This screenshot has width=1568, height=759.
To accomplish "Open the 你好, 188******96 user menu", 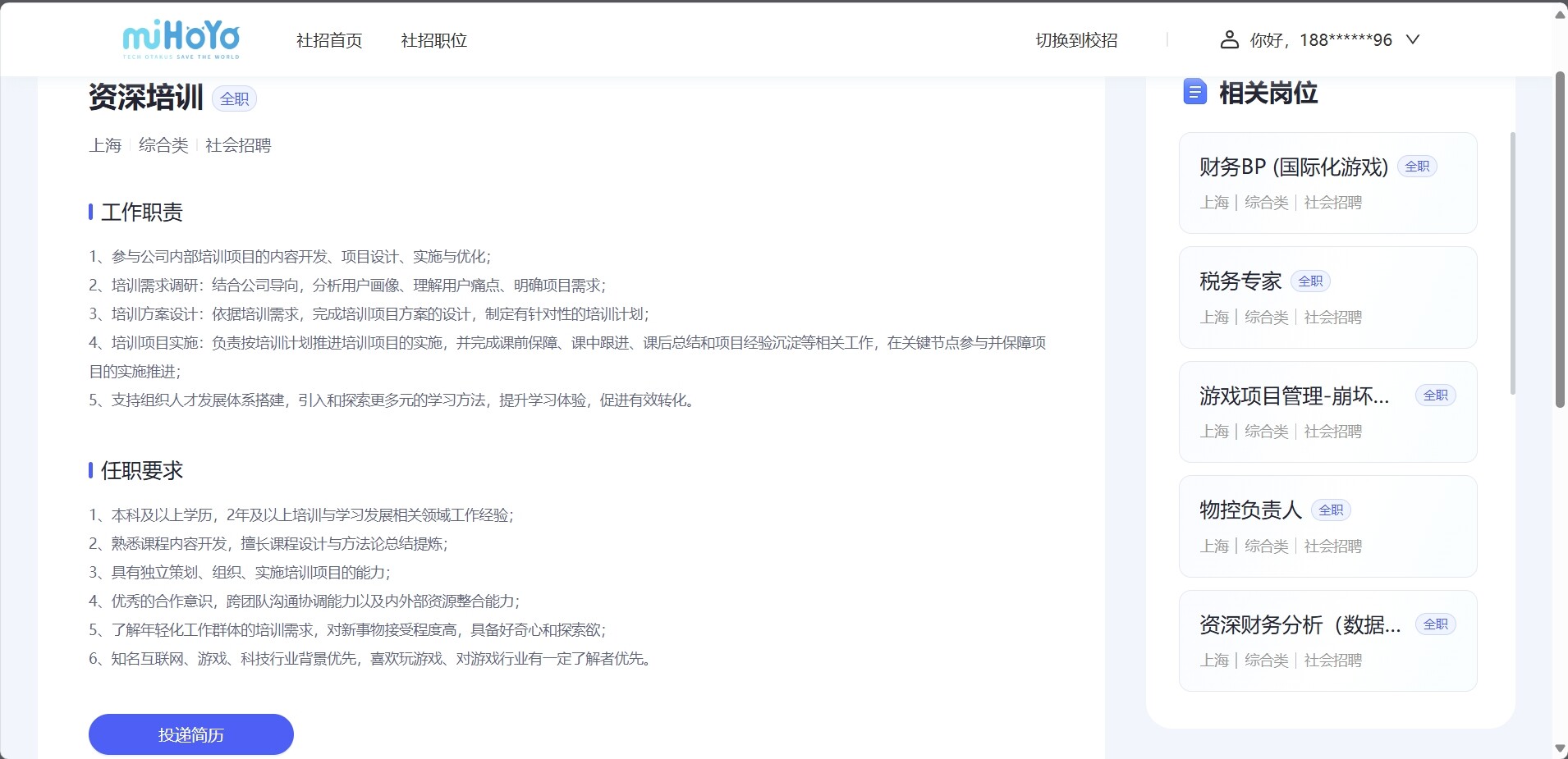I will (x=1320, y=40).
